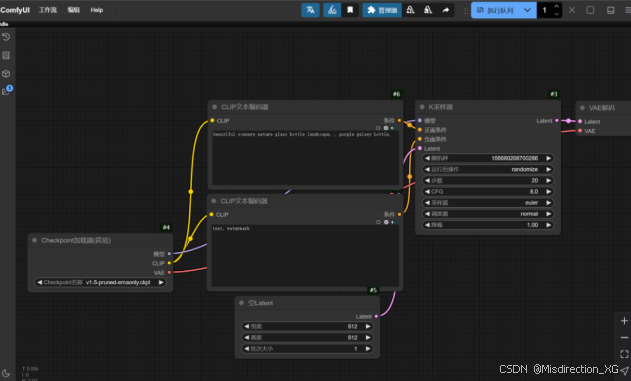Next scheduler with the normal right arrow

[x=549, y=214]
